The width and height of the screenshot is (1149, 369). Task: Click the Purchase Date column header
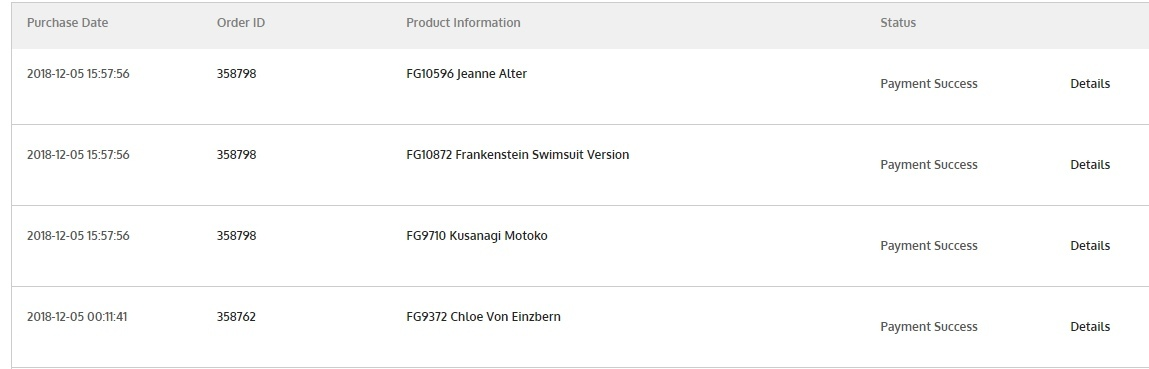67,23
